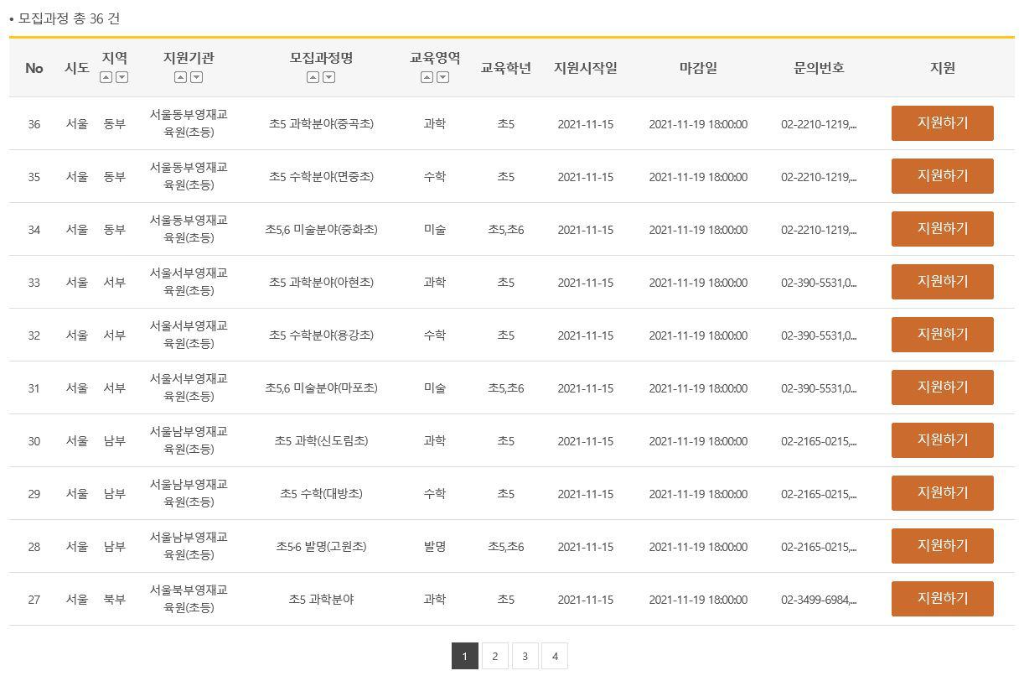Screen dimensions: 1024x676
Task: Select course name 초5 과학분야(아현초)
Action: click(321, 283)
